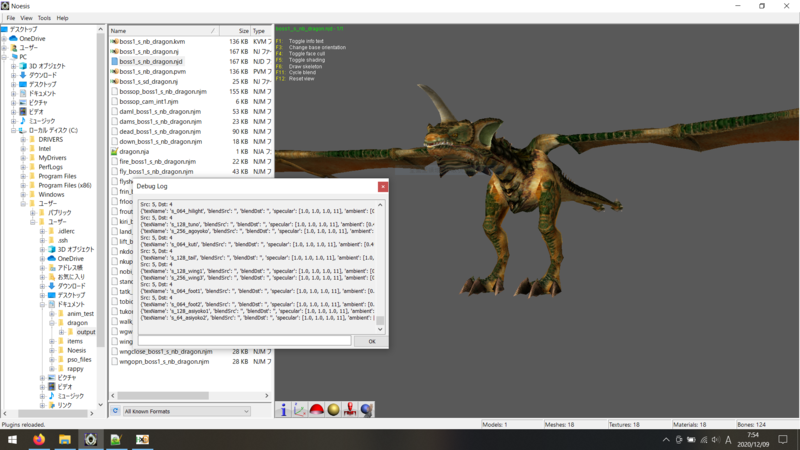Click the volume icon in system tray
Viewport: 800px width, 450px height.
pyautogui.click(x=715, y=439)
